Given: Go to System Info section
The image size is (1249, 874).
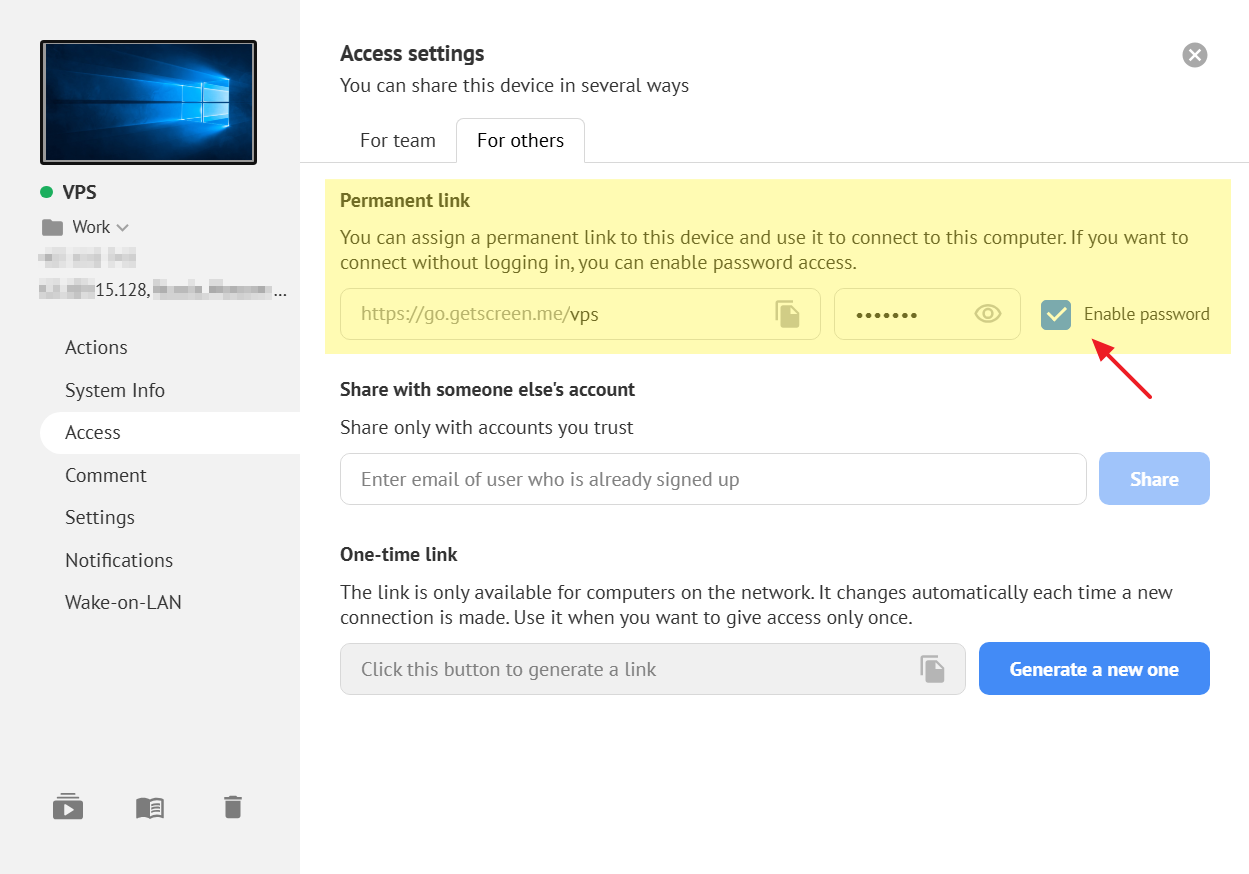Looking at the screenshot, I should click(115, 390).
